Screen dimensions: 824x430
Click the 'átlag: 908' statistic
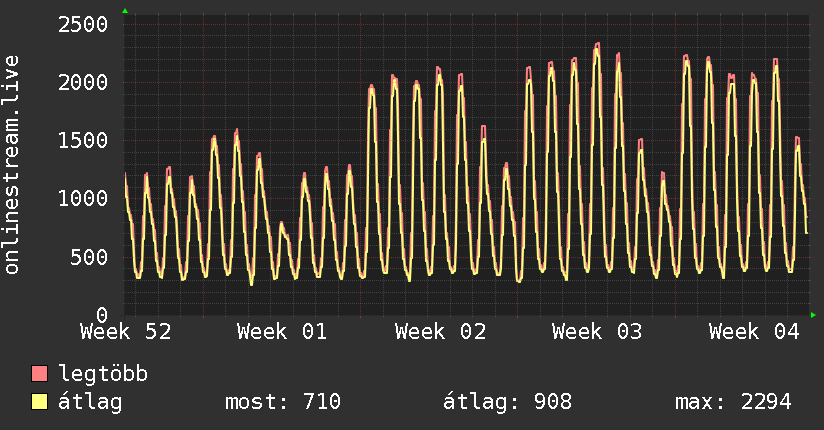(x=507, y=402)
